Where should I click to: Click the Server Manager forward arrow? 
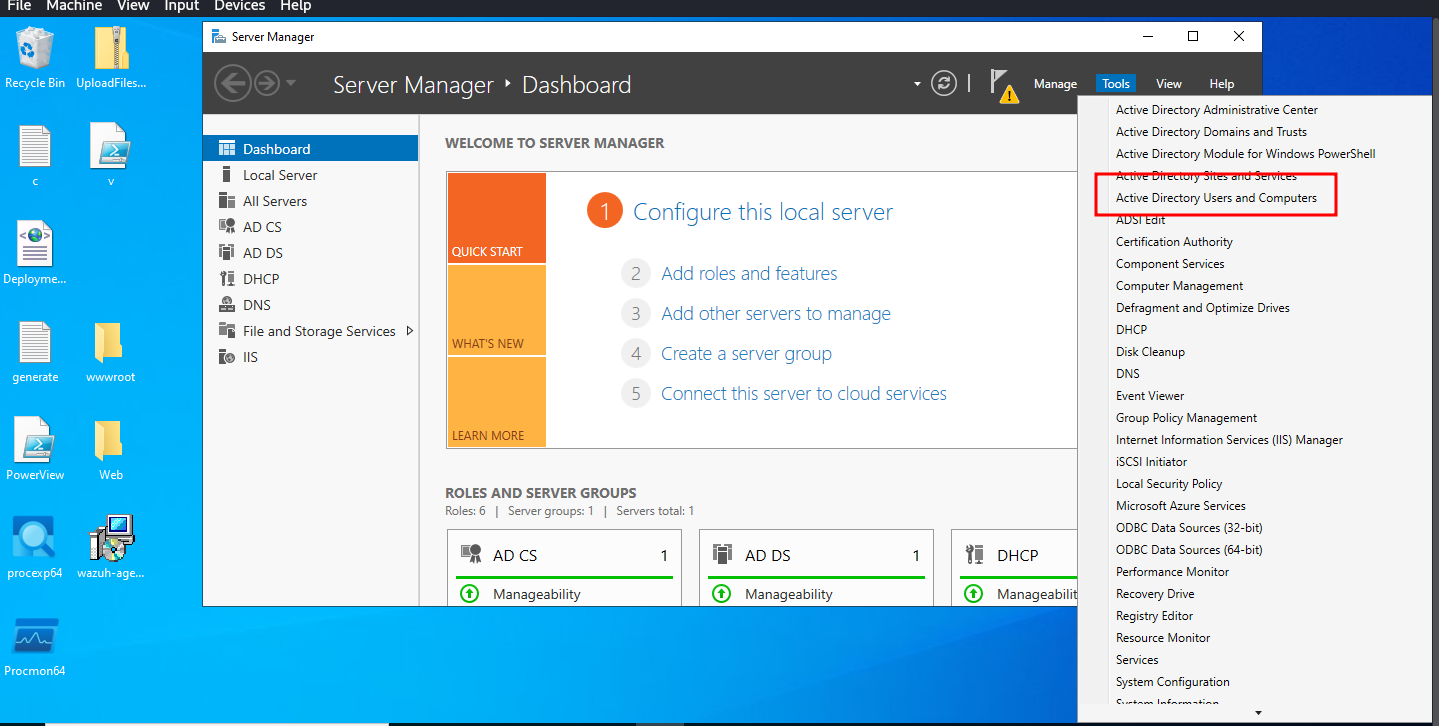tap(266, 83)
